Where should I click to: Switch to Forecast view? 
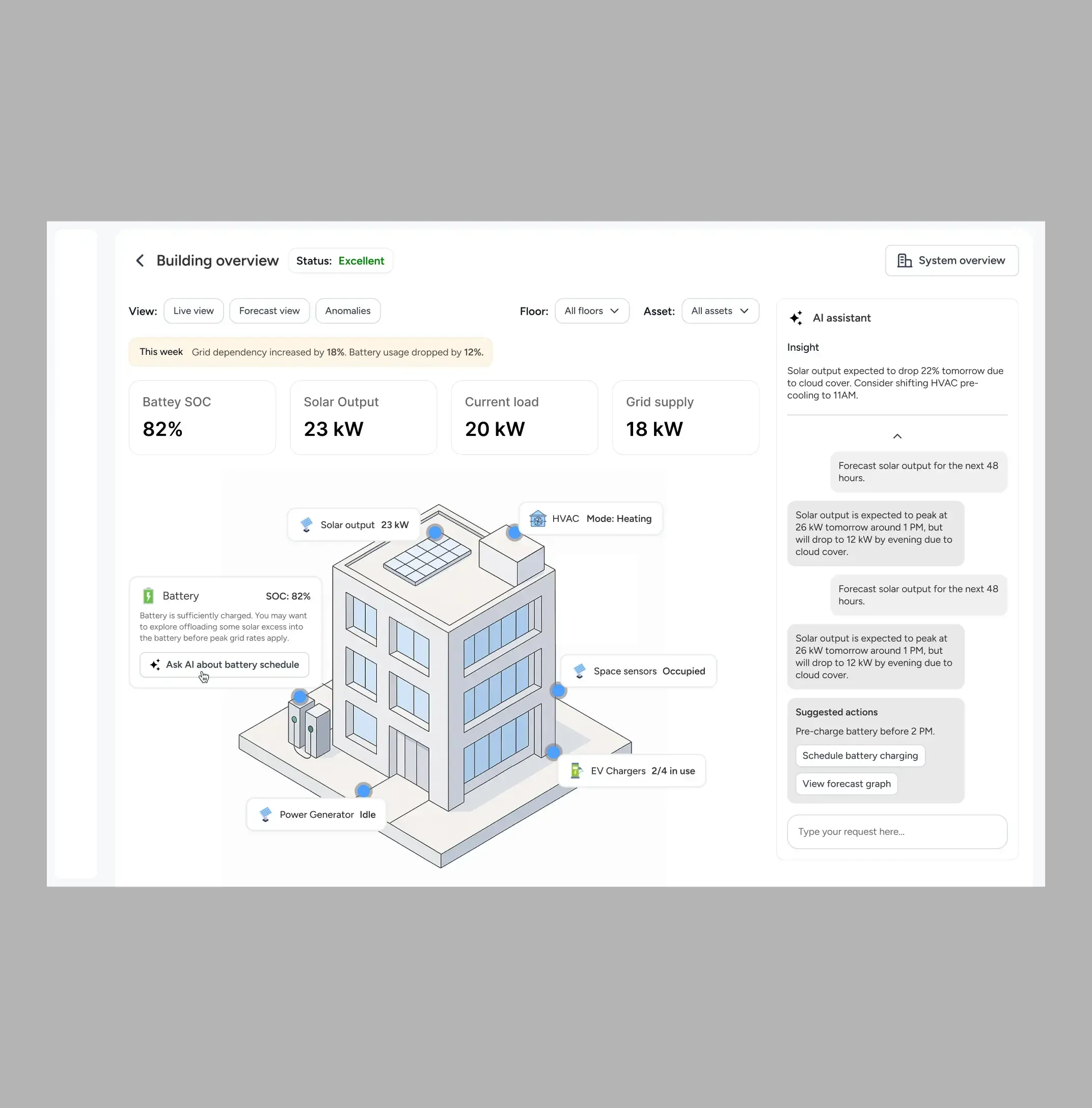coord(269,311)
